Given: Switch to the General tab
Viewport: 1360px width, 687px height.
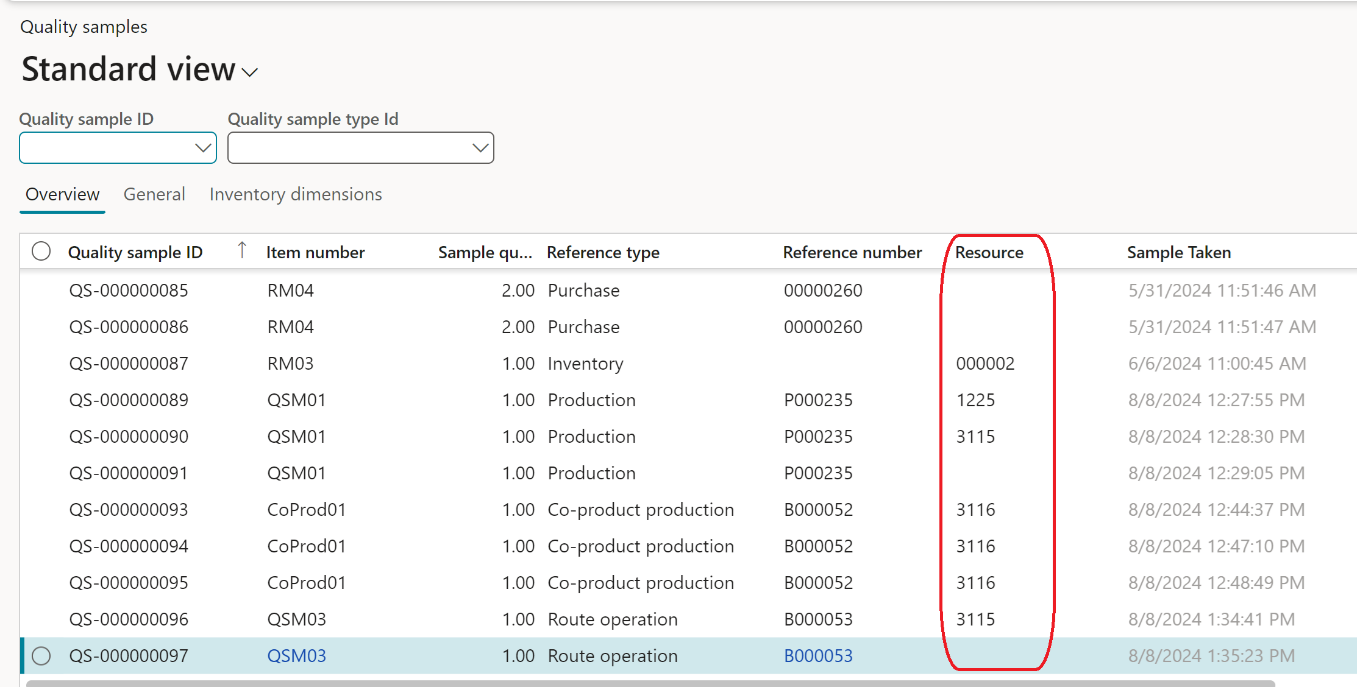Looking at the screenshot, I should (154, 194).
